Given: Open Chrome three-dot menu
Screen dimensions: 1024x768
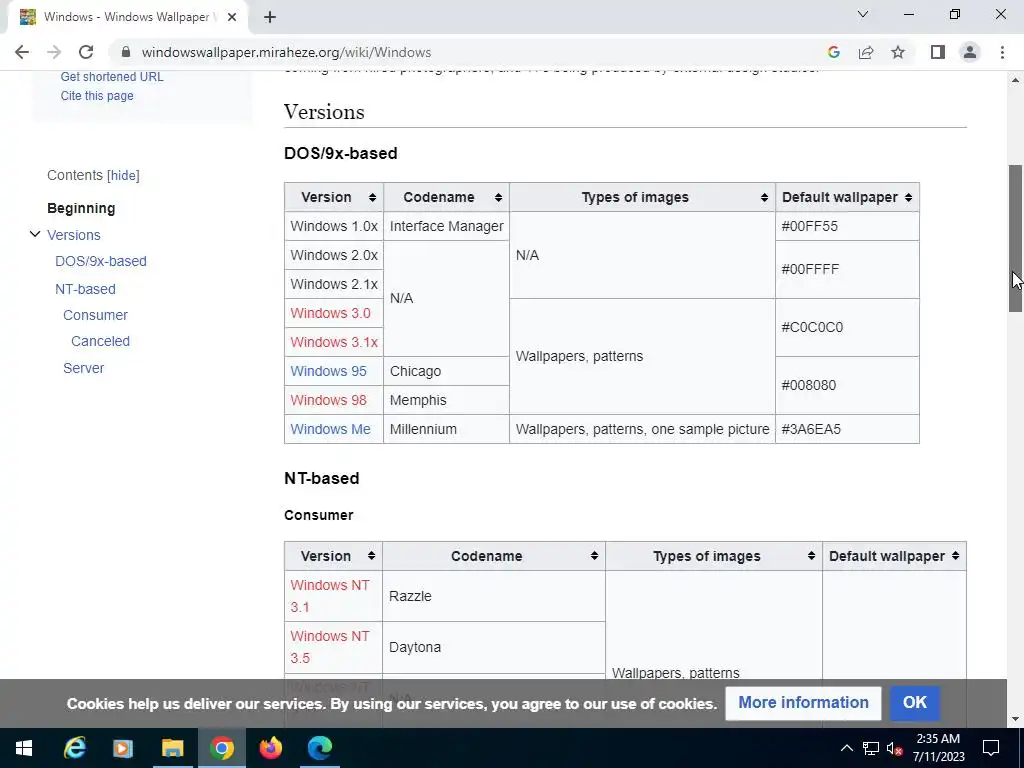Looking at the screenshot, I should click(x=1002, y=52).
